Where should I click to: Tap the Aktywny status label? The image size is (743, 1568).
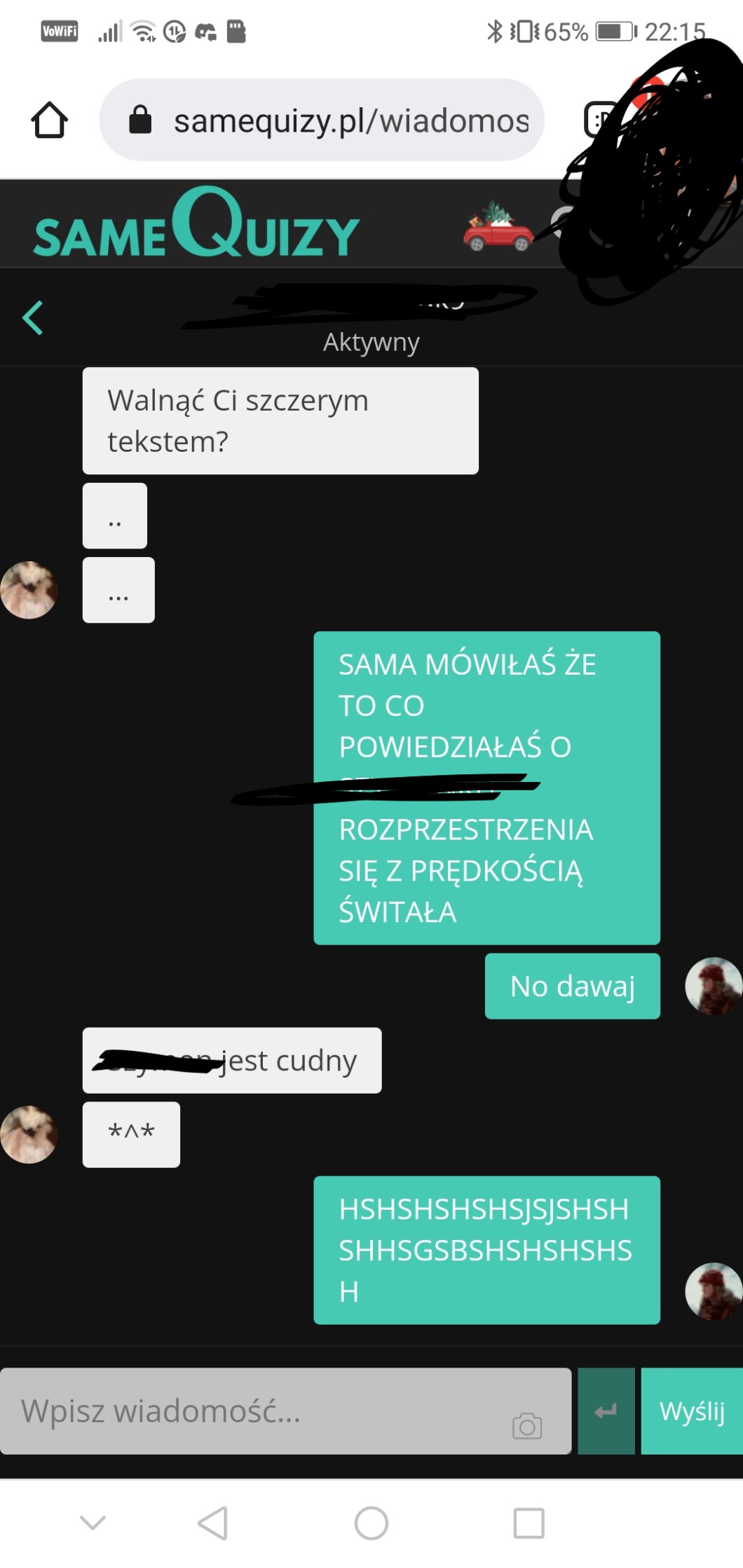click(371, 342)
